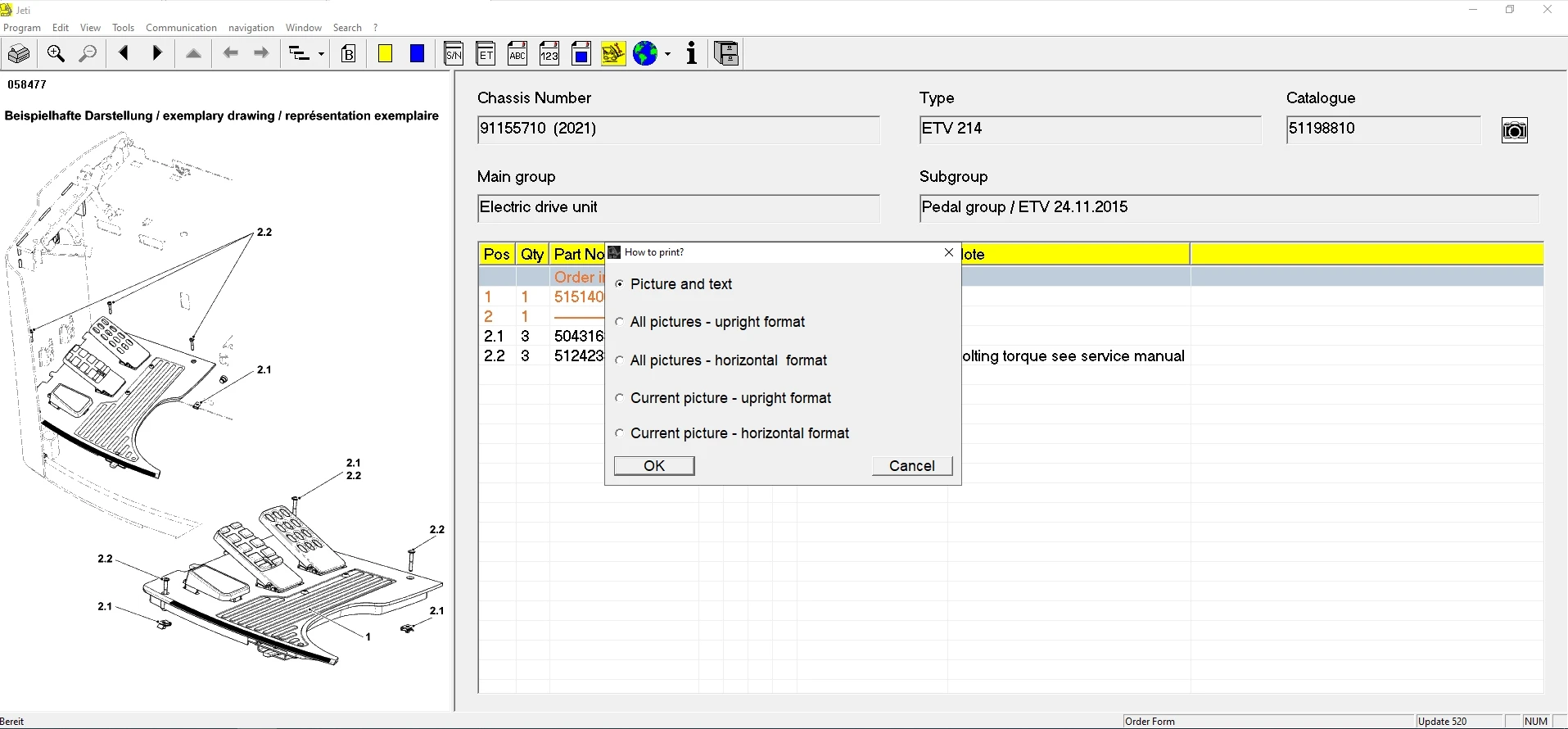Viewport: 1568px width, 729px height.
Task: Click the tree structure icon
Action: pos(300,54)
